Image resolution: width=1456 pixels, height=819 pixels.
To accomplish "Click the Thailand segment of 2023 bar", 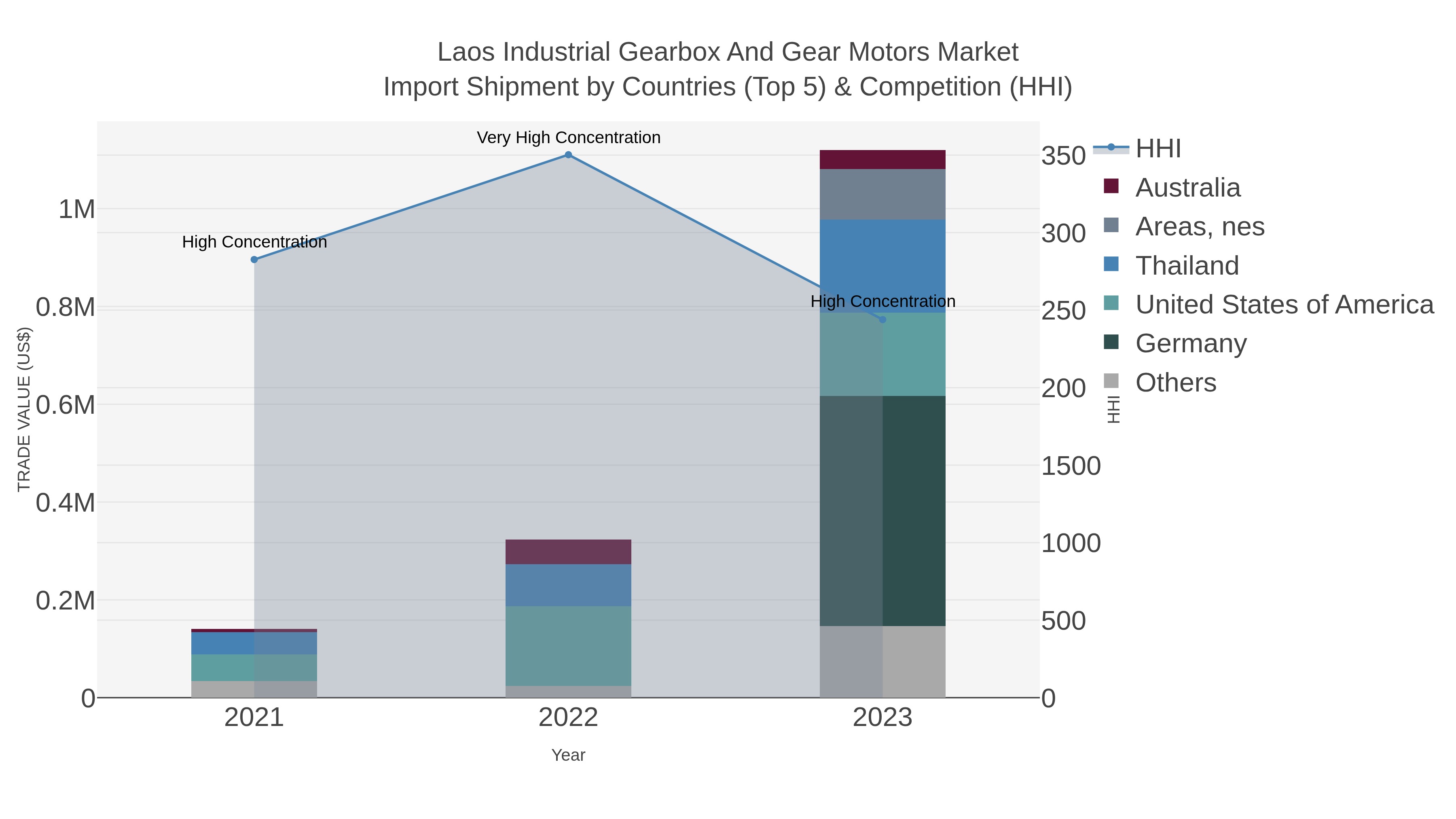I will [883, 266].
